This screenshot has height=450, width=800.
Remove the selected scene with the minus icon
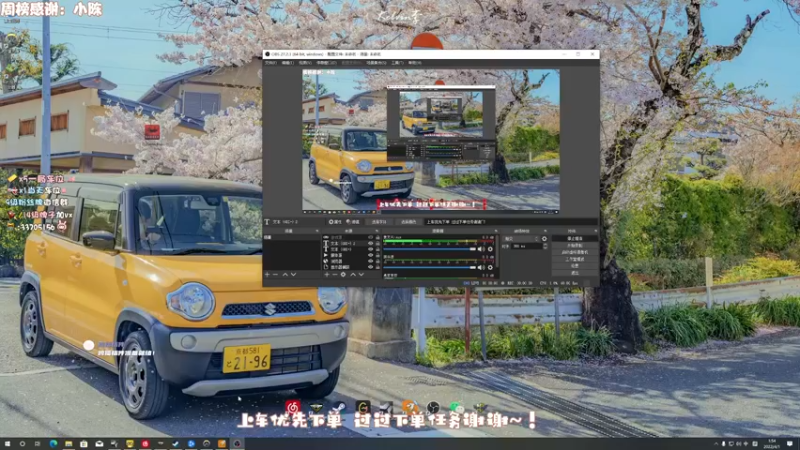tap(275, 274)
